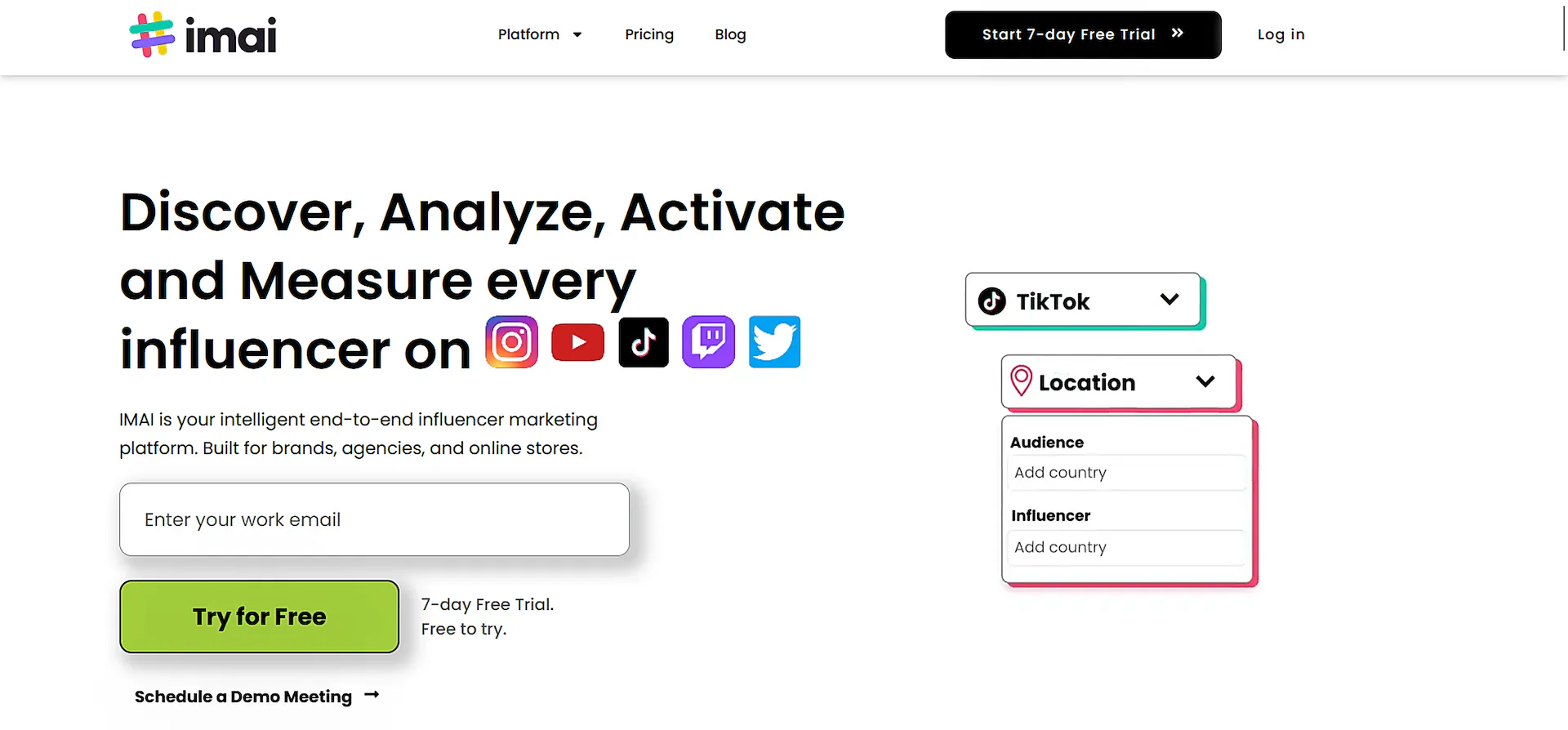Click the location pin icon
Image resolution: width=1568 pixels, height=730 pixels.
coord(1021,381)
